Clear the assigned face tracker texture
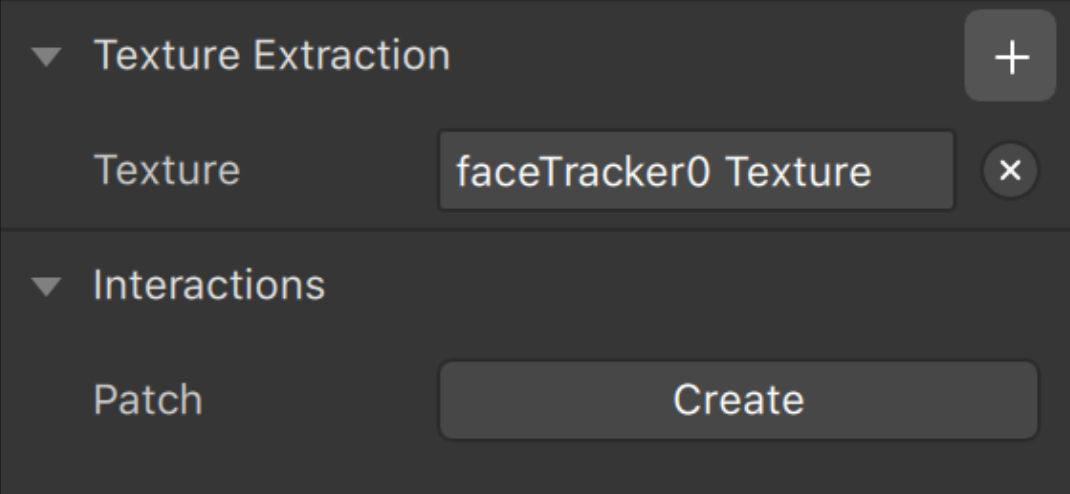Image resolution: width=1070 pixels, height=494 pixels. [1010, 171]
